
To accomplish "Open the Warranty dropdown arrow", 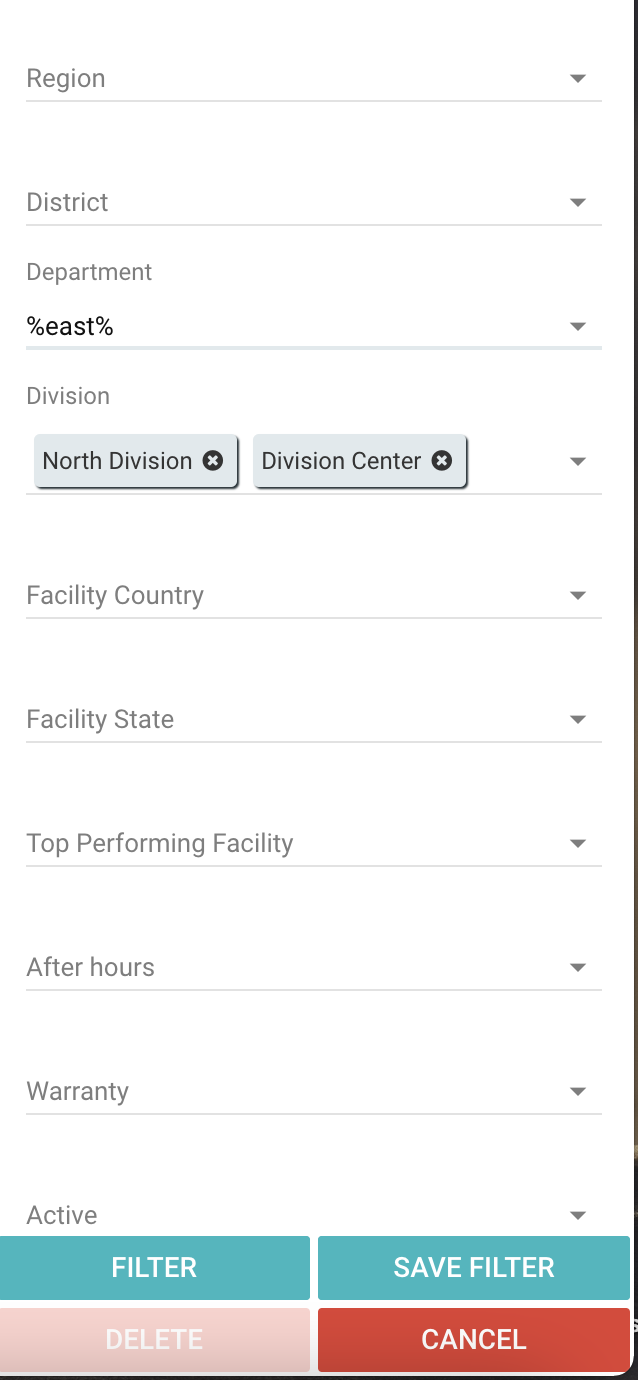I will [577, 1092].
